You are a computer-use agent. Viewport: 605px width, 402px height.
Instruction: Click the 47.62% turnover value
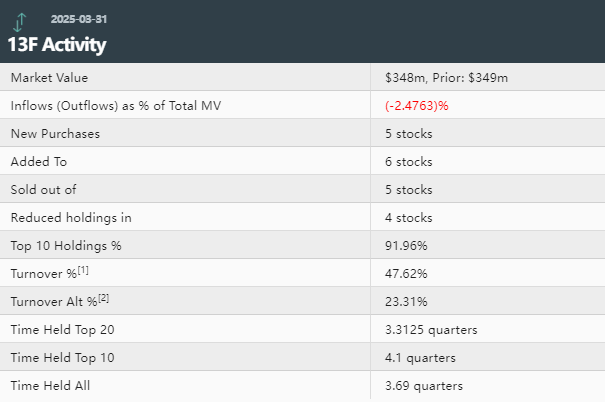[x=405, y=273]
